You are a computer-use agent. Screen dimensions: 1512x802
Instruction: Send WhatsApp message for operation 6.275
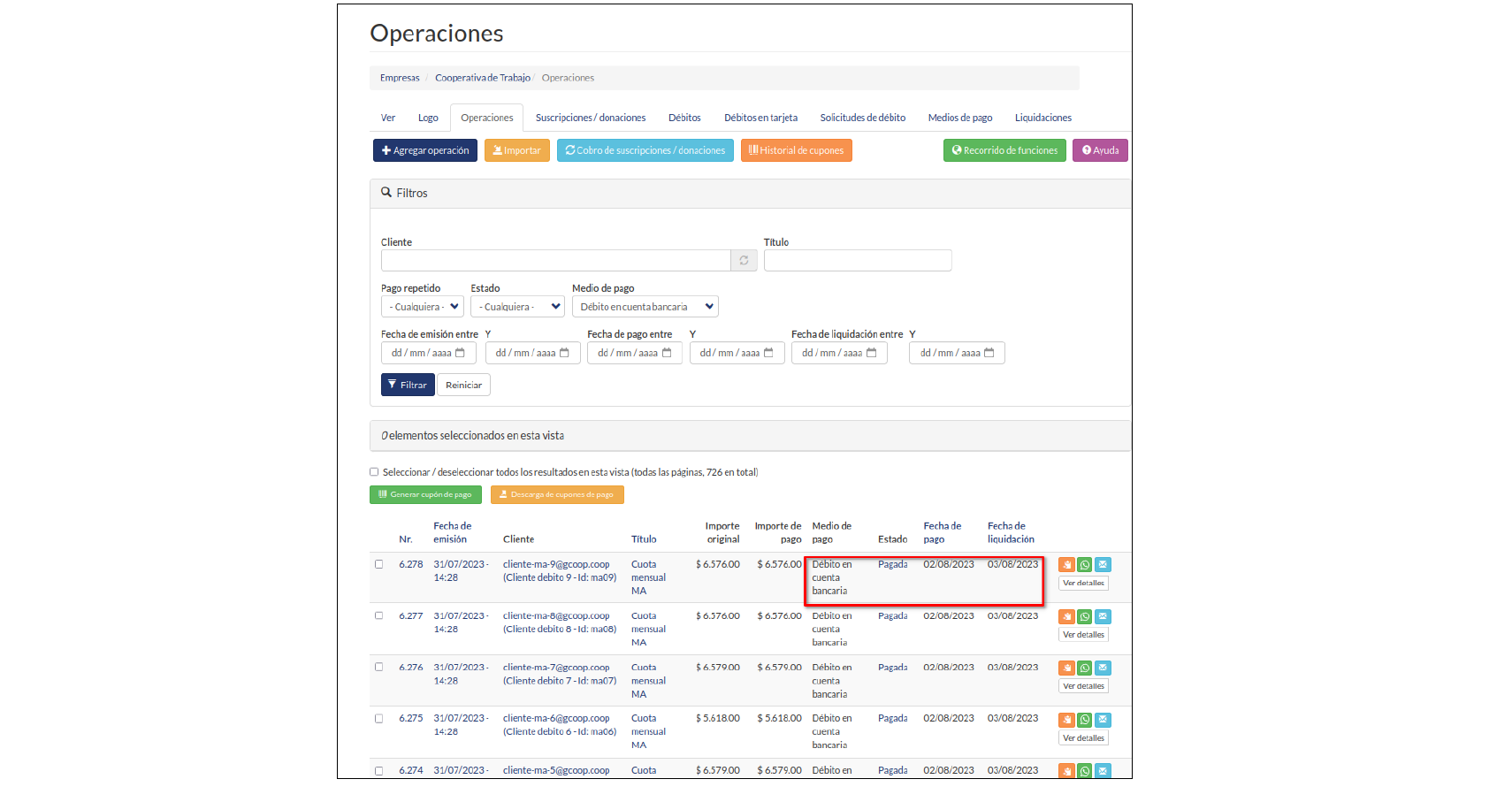pos(1085,720)
